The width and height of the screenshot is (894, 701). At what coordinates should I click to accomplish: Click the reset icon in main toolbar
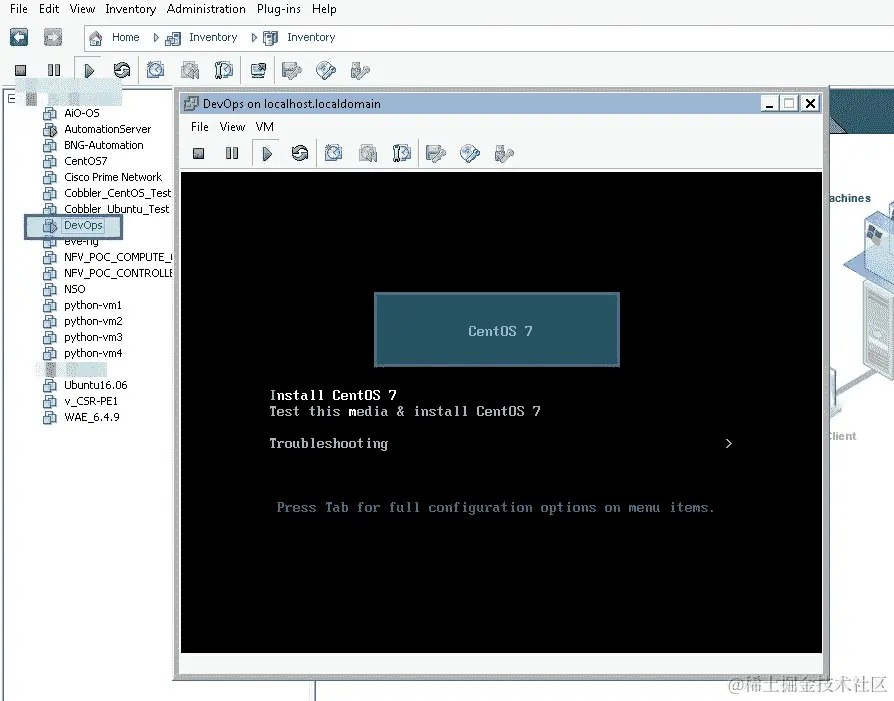[x=121, y=70]
